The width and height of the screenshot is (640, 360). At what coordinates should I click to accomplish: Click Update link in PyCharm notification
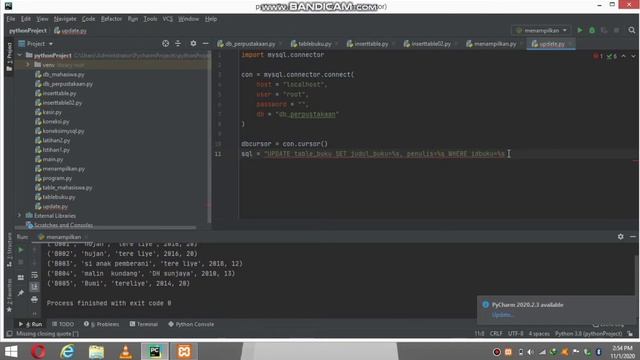pyautogui.click(x=502, y=314)
